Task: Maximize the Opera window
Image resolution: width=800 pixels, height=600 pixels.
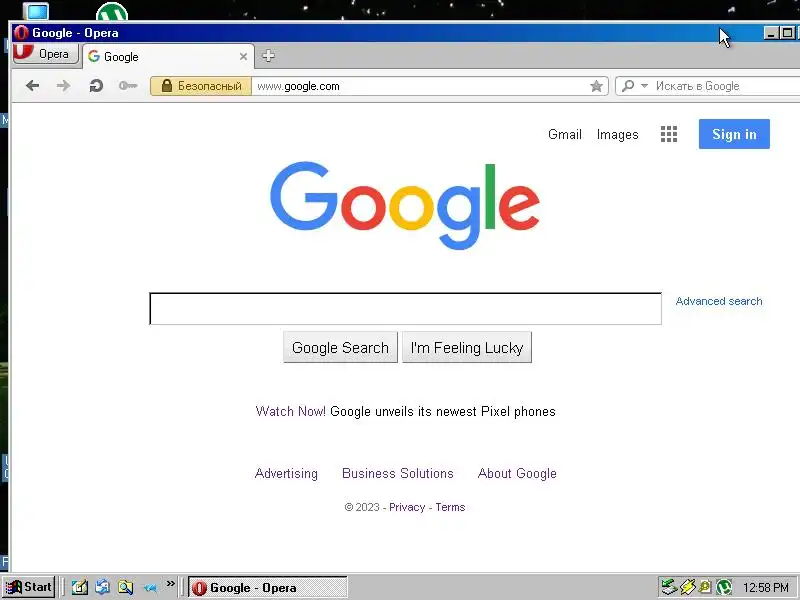Action: pyautogui.click(x=787, y=33)
